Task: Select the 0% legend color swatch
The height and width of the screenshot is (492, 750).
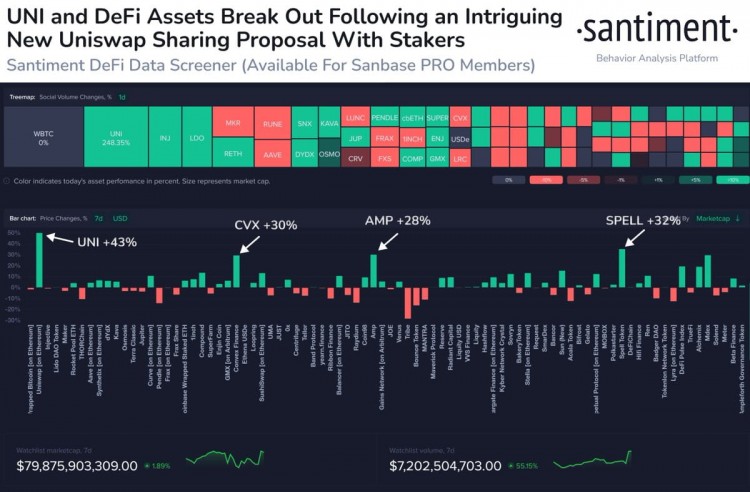Action: [x=508, y=181]
